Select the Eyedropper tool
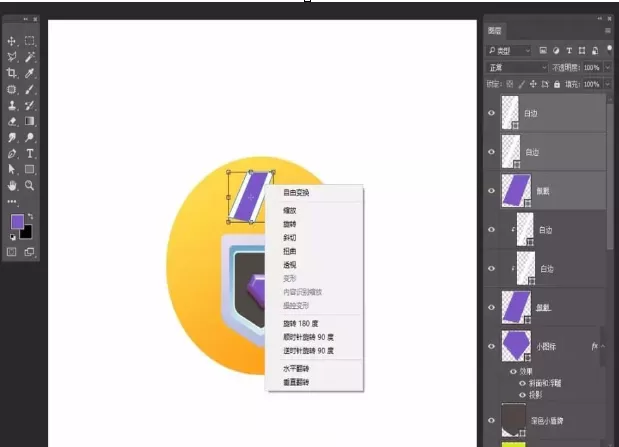The height and width of the screenshot is (447, 619). click(x=30, y=73)
